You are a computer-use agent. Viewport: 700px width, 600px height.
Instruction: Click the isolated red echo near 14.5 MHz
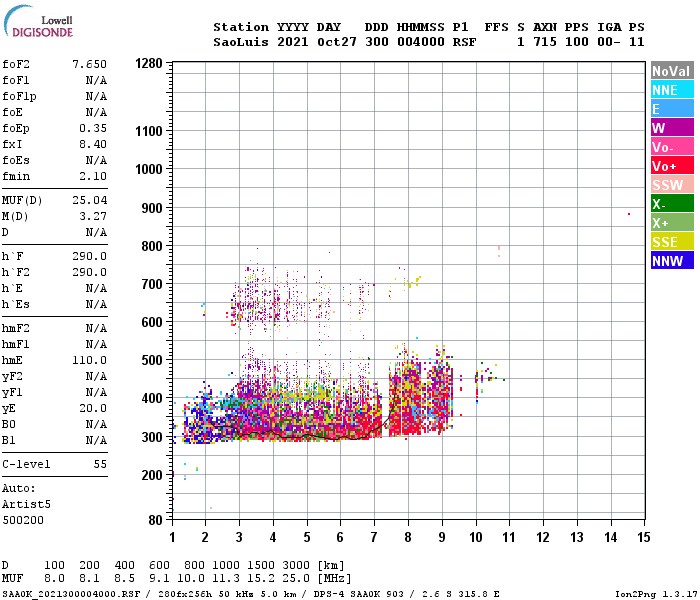[x=629, y=214]
